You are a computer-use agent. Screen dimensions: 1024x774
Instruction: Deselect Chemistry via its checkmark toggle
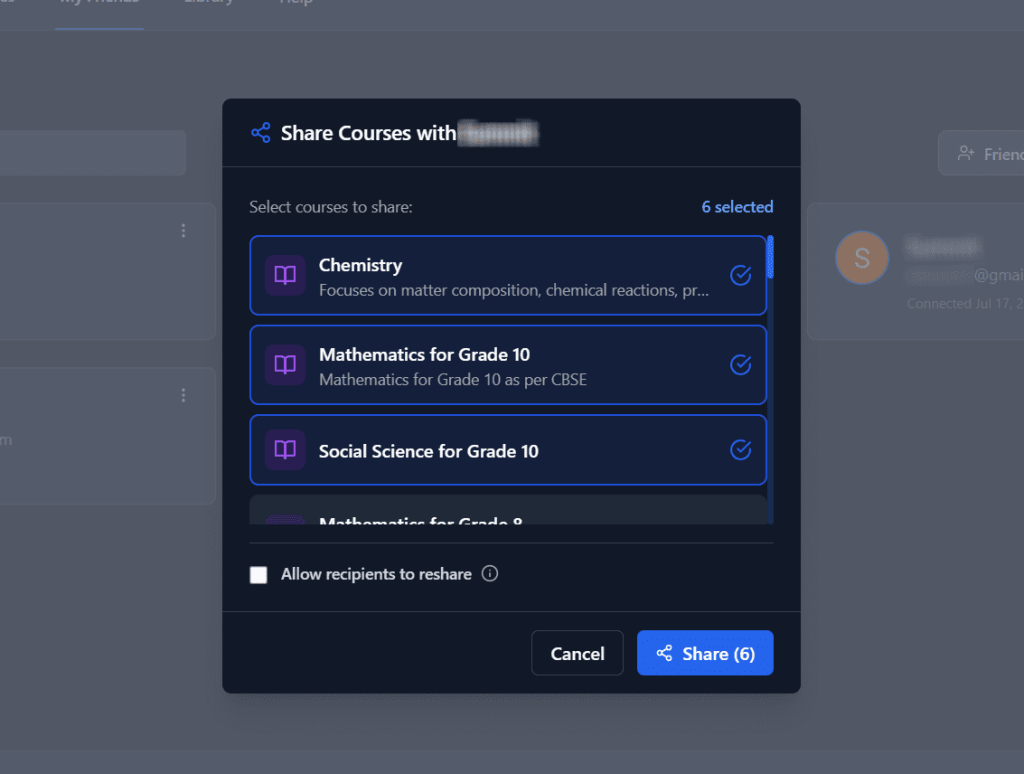[740, 275]
